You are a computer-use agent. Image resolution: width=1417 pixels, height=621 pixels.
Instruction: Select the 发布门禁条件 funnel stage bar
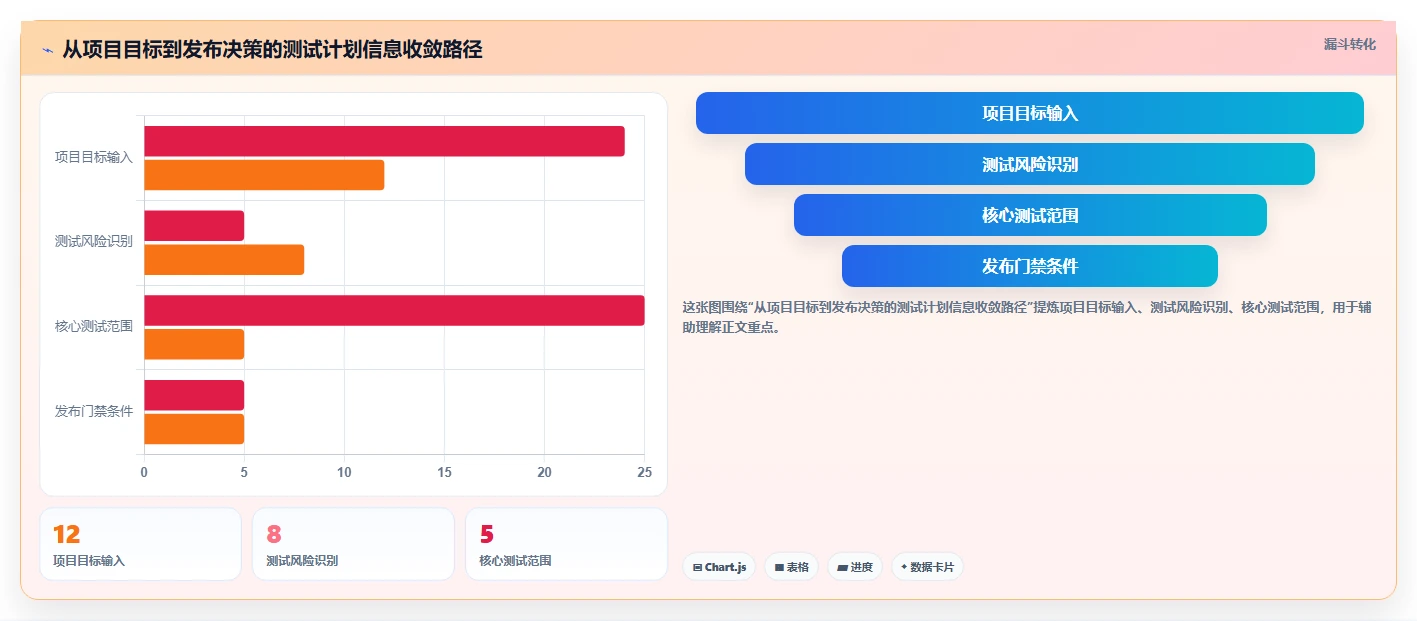click(x=1030, y=266)
